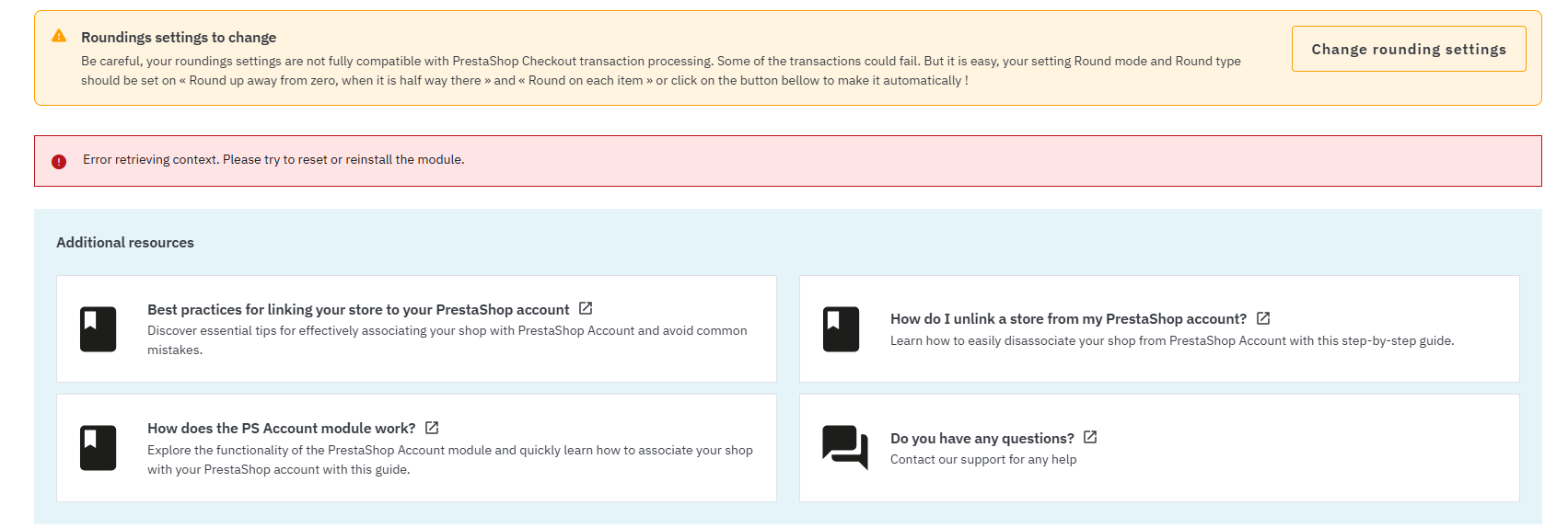
Task: Open external link icon after PS Account module title
Action: pyautogui.click(x=432, y=428)
